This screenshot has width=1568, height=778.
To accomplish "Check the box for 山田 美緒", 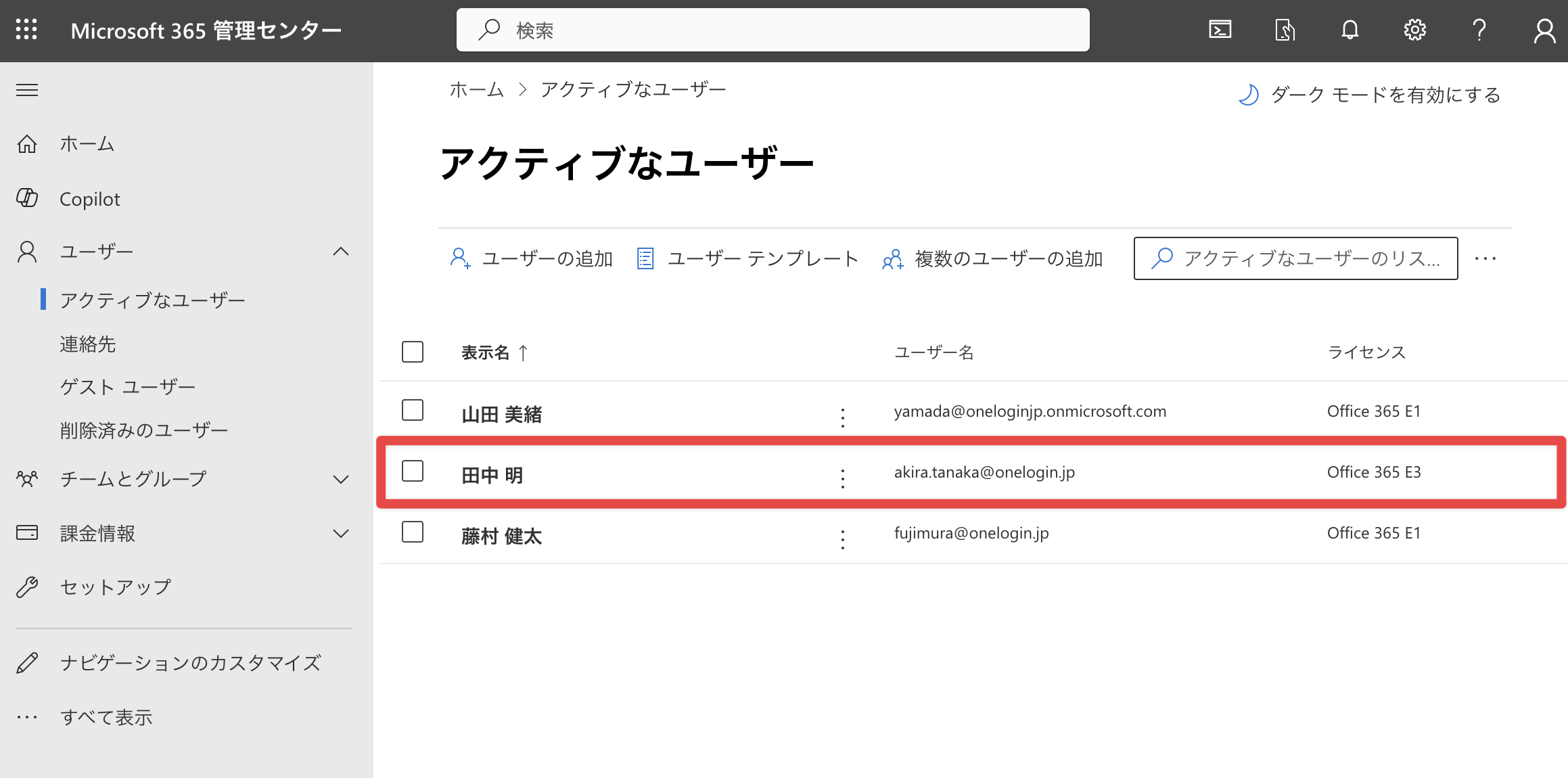I will coord(413,410).
